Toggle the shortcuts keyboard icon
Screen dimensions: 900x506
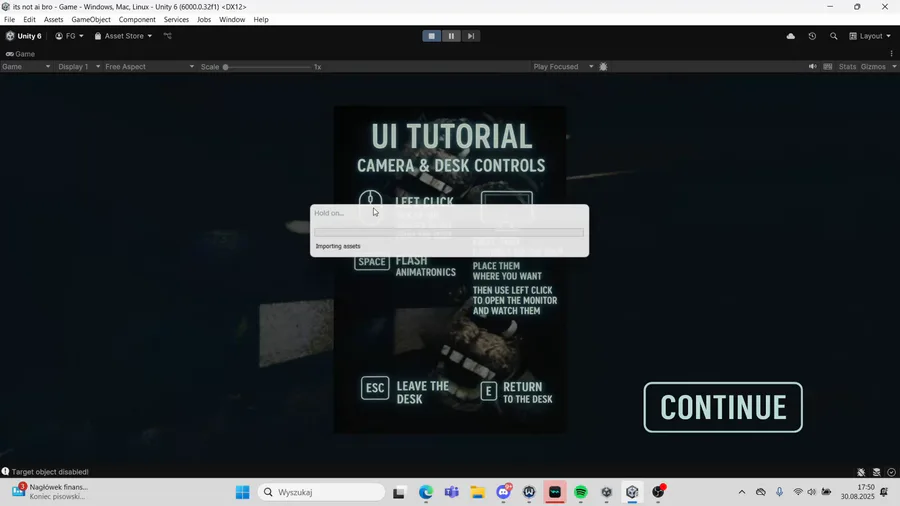point(828,67)
